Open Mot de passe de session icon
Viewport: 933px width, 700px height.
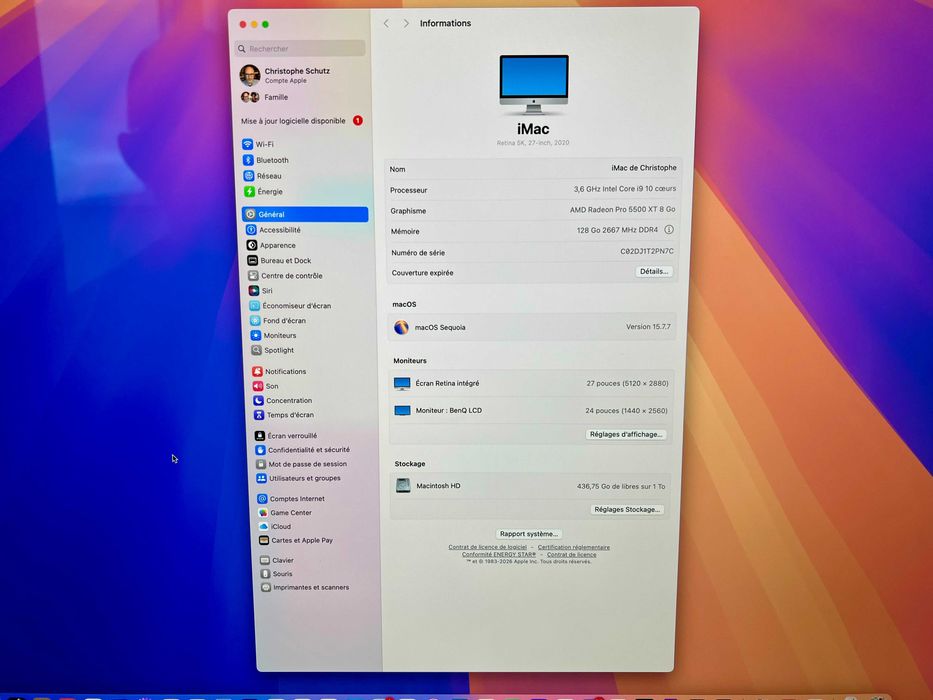(x=261, y=464)
